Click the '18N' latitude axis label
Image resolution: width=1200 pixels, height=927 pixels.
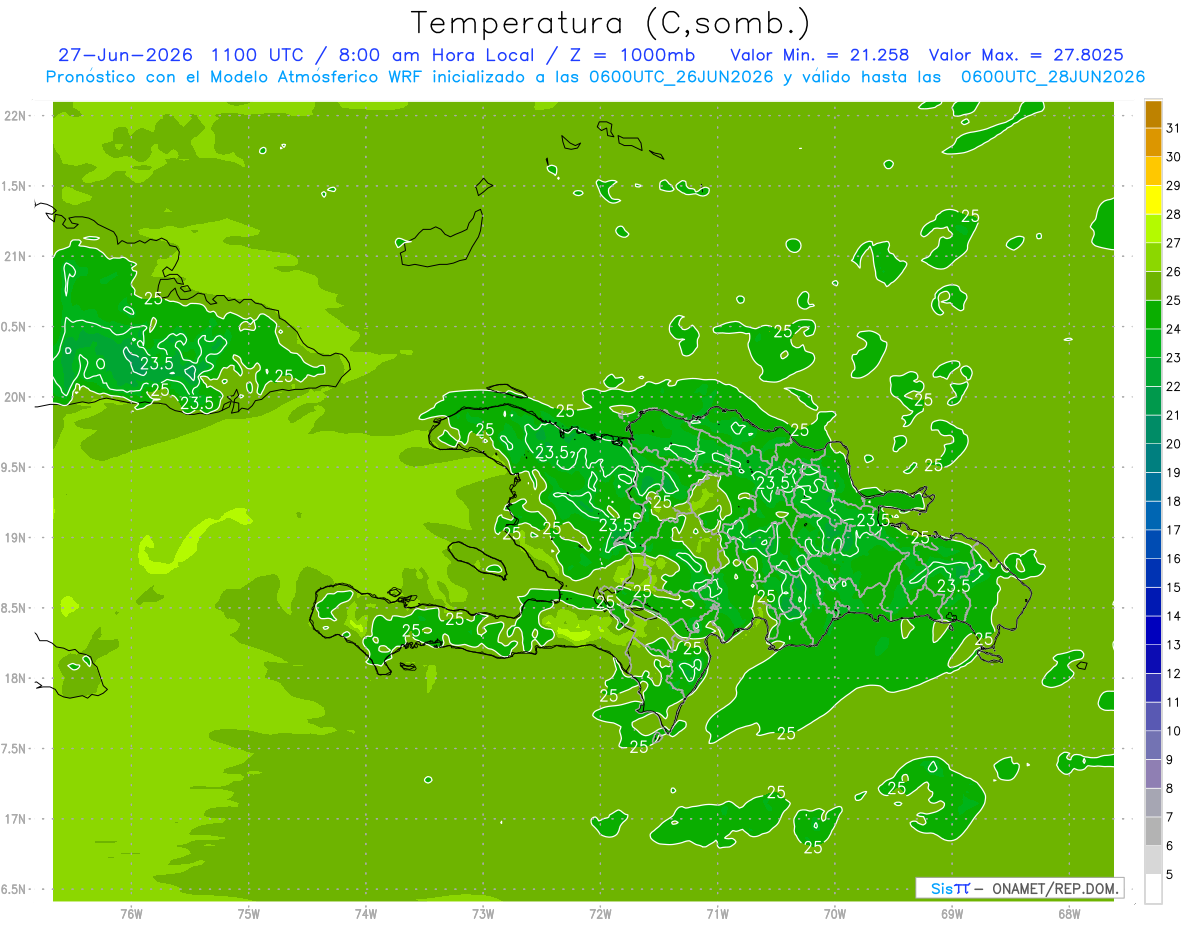click(x=15, y=679)
